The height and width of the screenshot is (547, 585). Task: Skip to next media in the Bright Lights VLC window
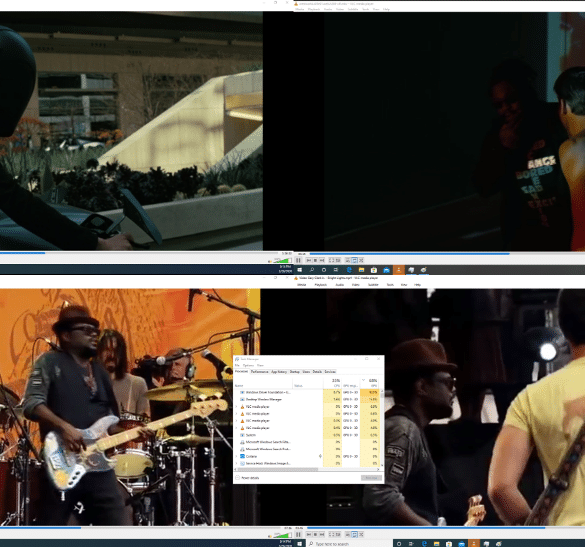322,535
